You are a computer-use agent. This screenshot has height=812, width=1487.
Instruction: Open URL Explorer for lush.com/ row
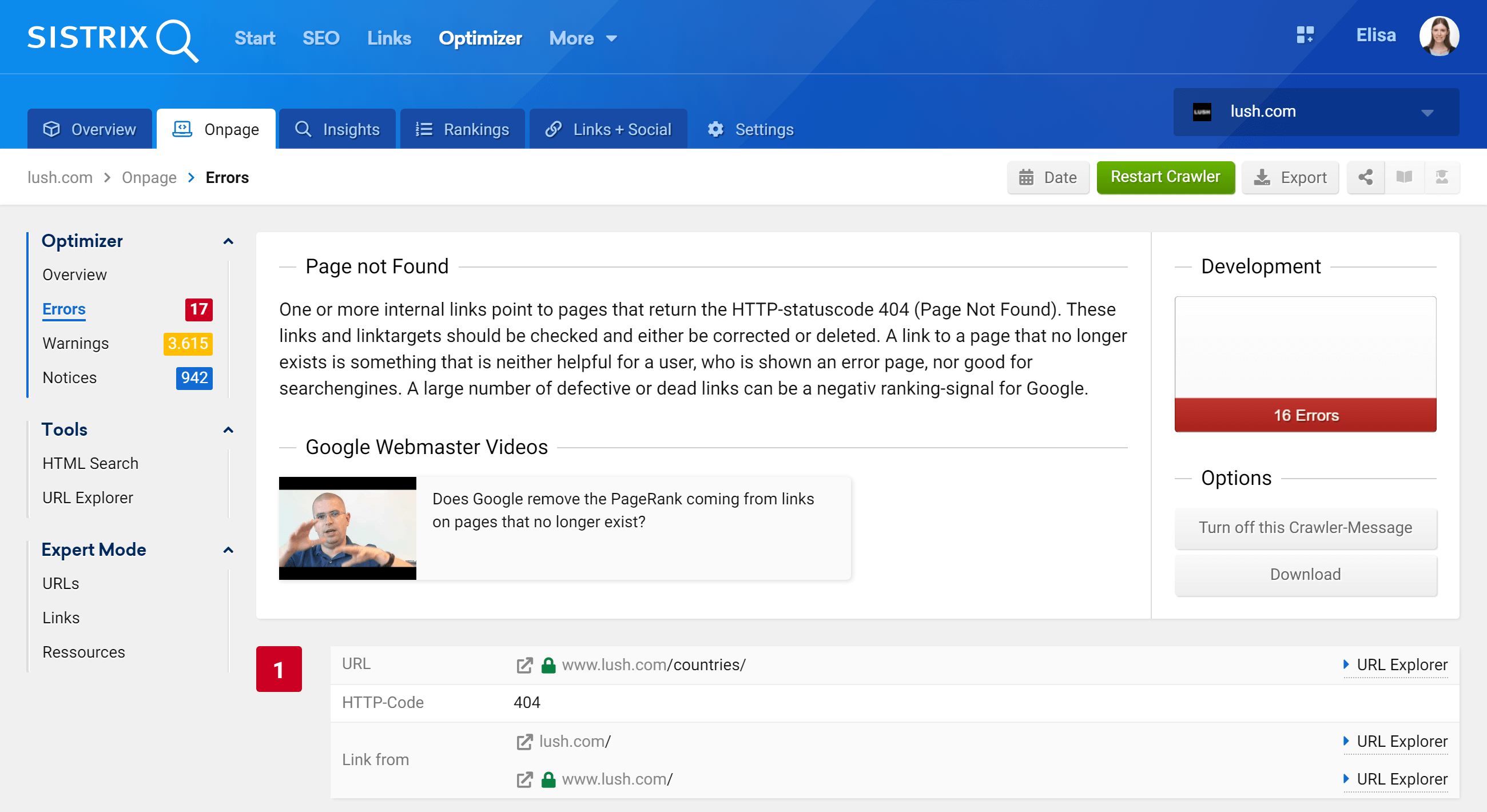(1395, 742)
